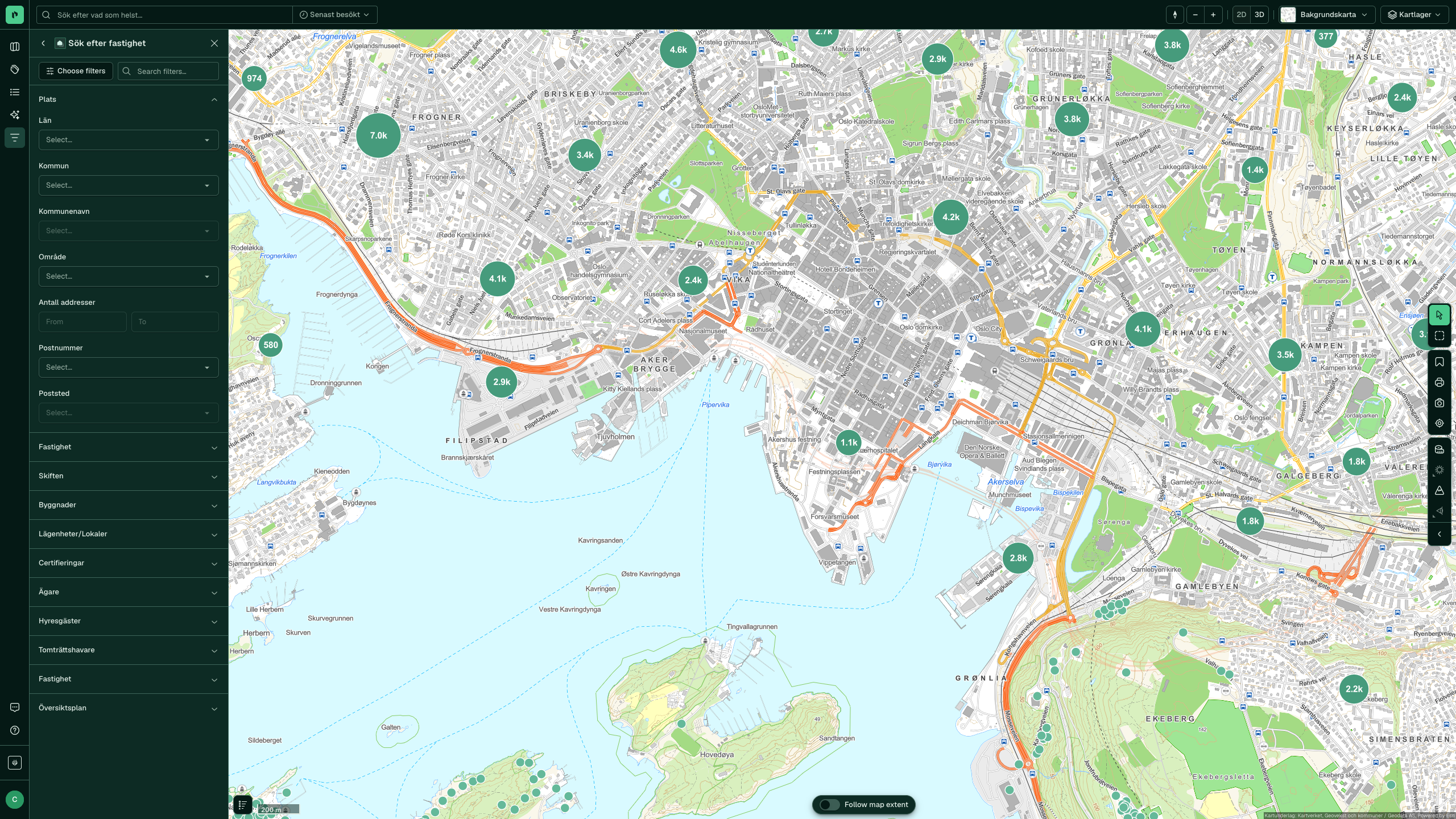Viewport: 1456px width, 819px height.
Task: Expand the Byggnader filter section
Action: click(x=129, y=505)
